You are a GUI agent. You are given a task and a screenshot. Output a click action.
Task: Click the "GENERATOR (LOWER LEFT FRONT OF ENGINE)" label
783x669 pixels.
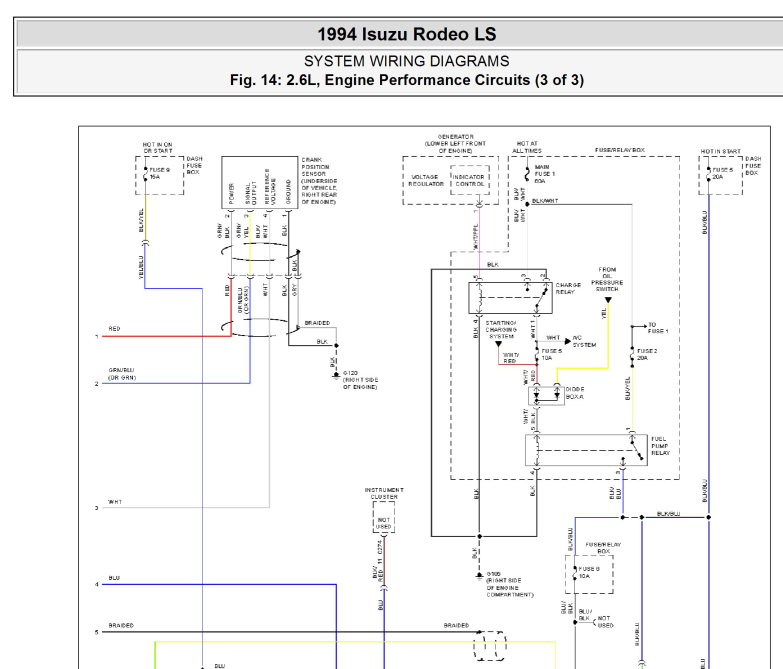tap(455, 144)
